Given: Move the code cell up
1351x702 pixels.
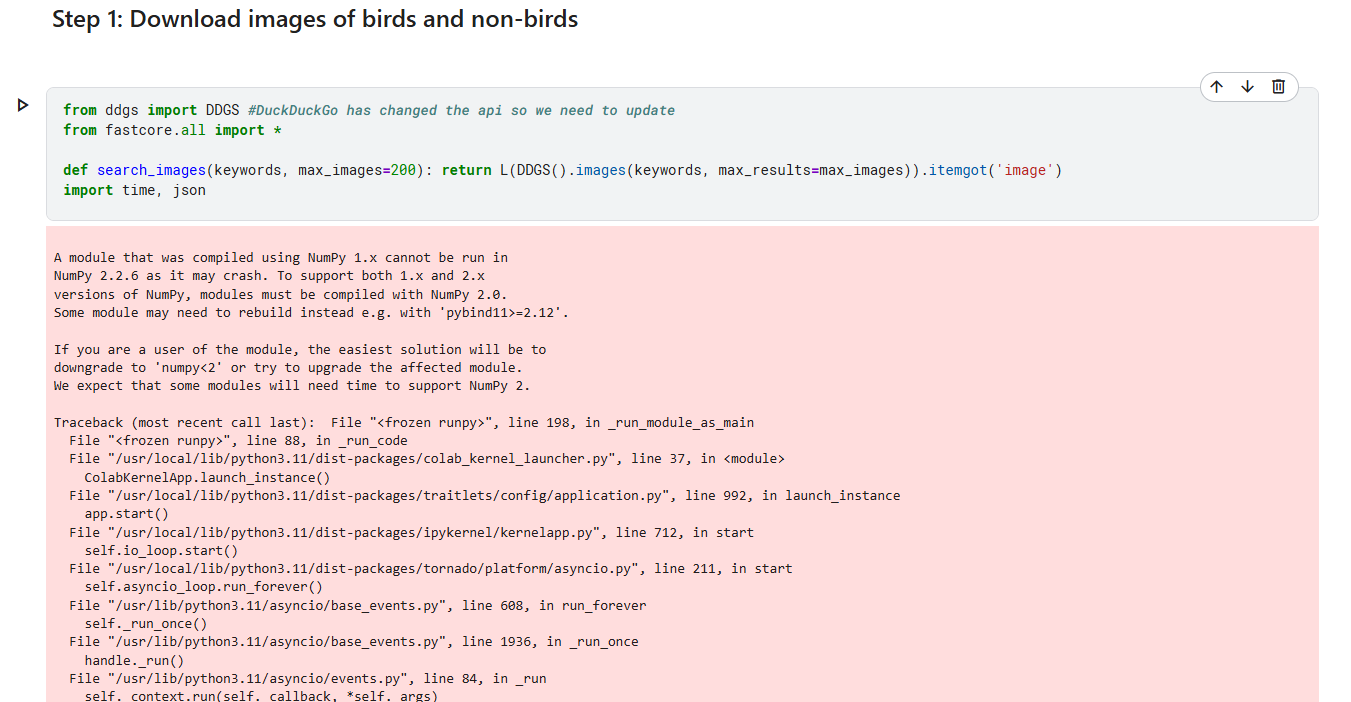Looking at the screenshot, I should pyautogui.click(x=1216, y=87).
